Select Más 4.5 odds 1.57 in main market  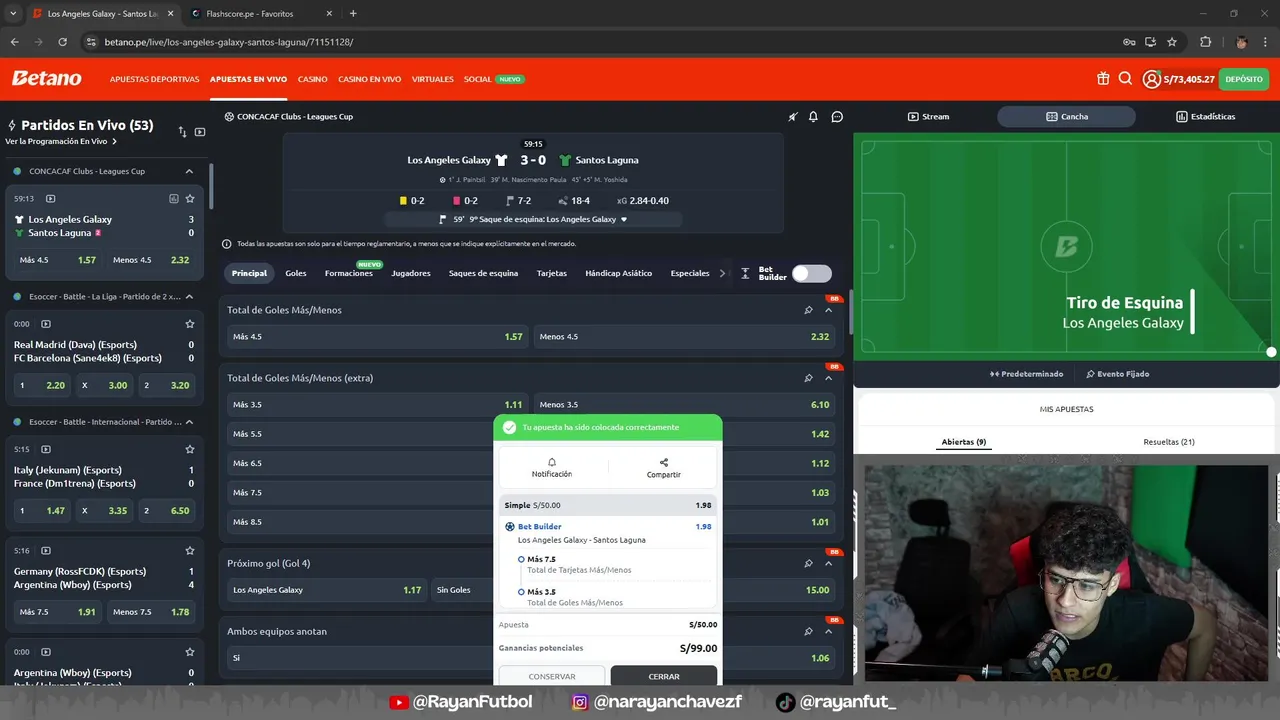[x=377, y=337]
